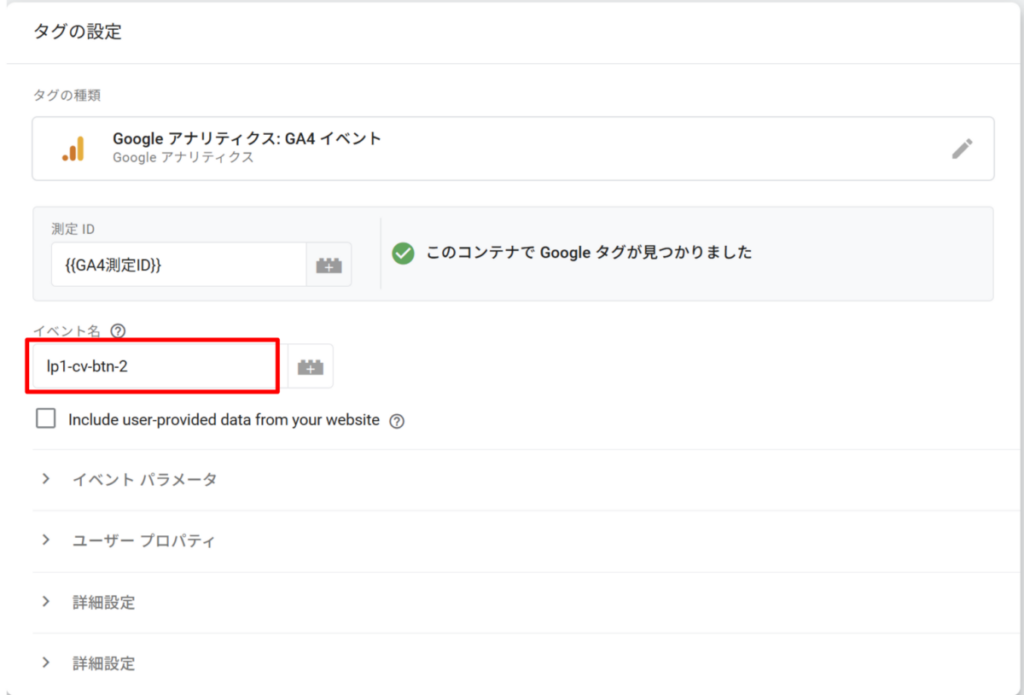Click the イベント名 field showing lp1-cv-btn-2

152,367
